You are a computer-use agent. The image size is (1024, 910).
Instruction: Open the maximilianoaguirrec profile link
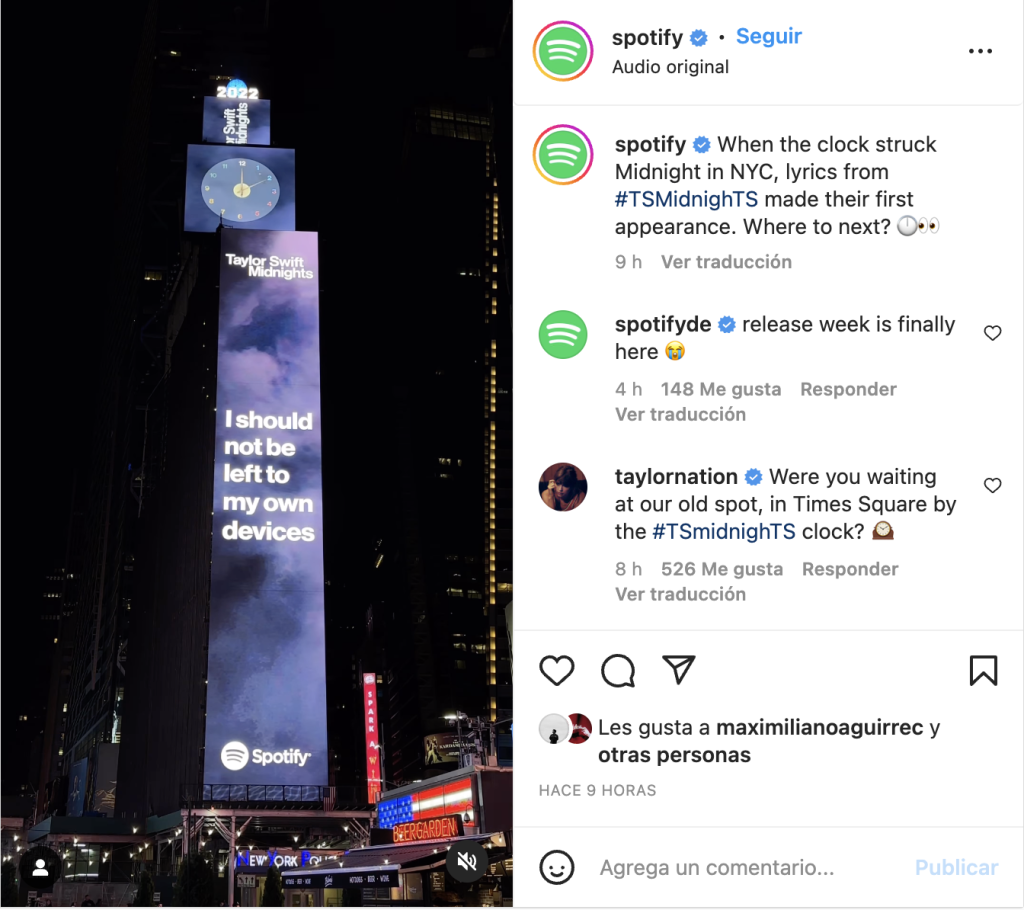[820, 727]
